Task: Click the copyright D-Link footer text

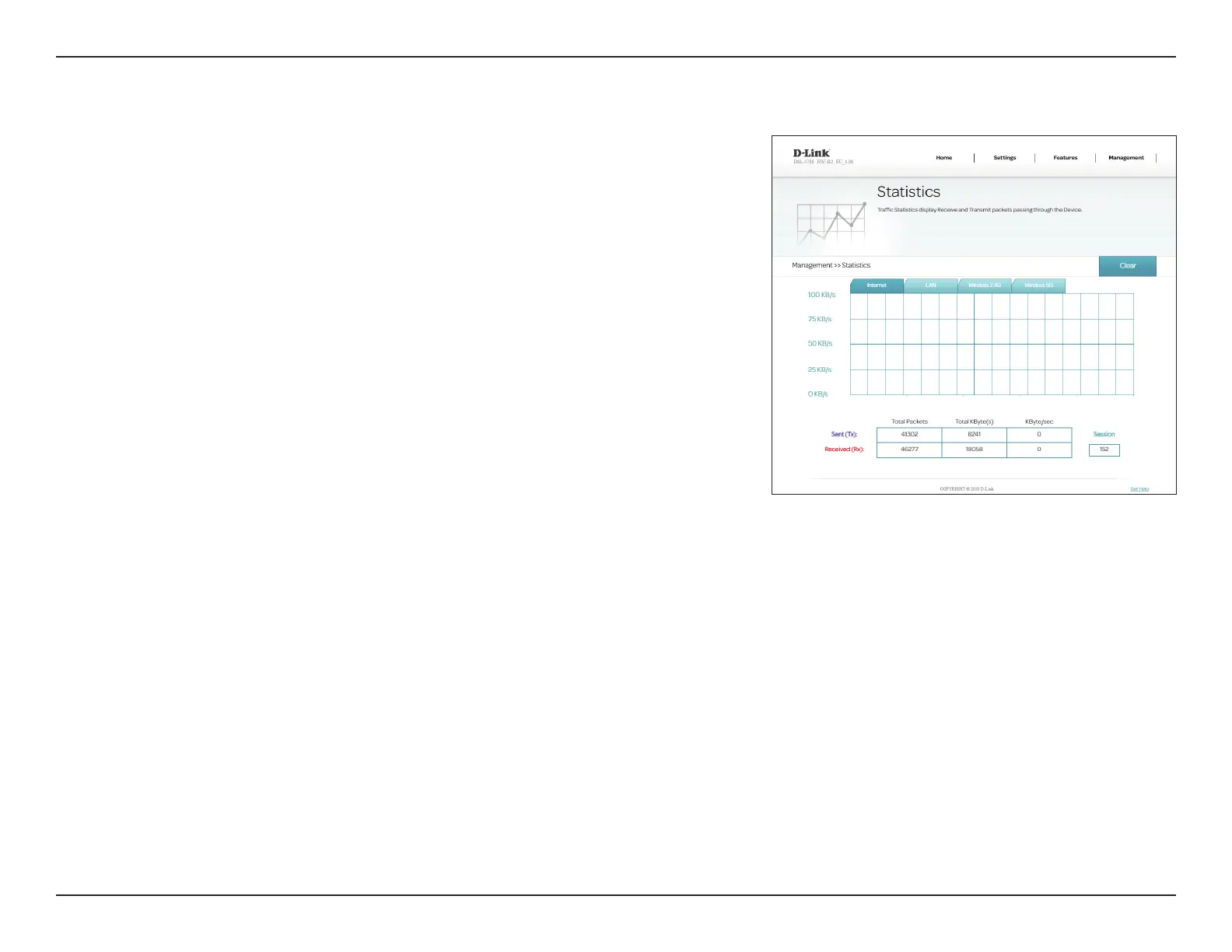Action: [966, 489]
